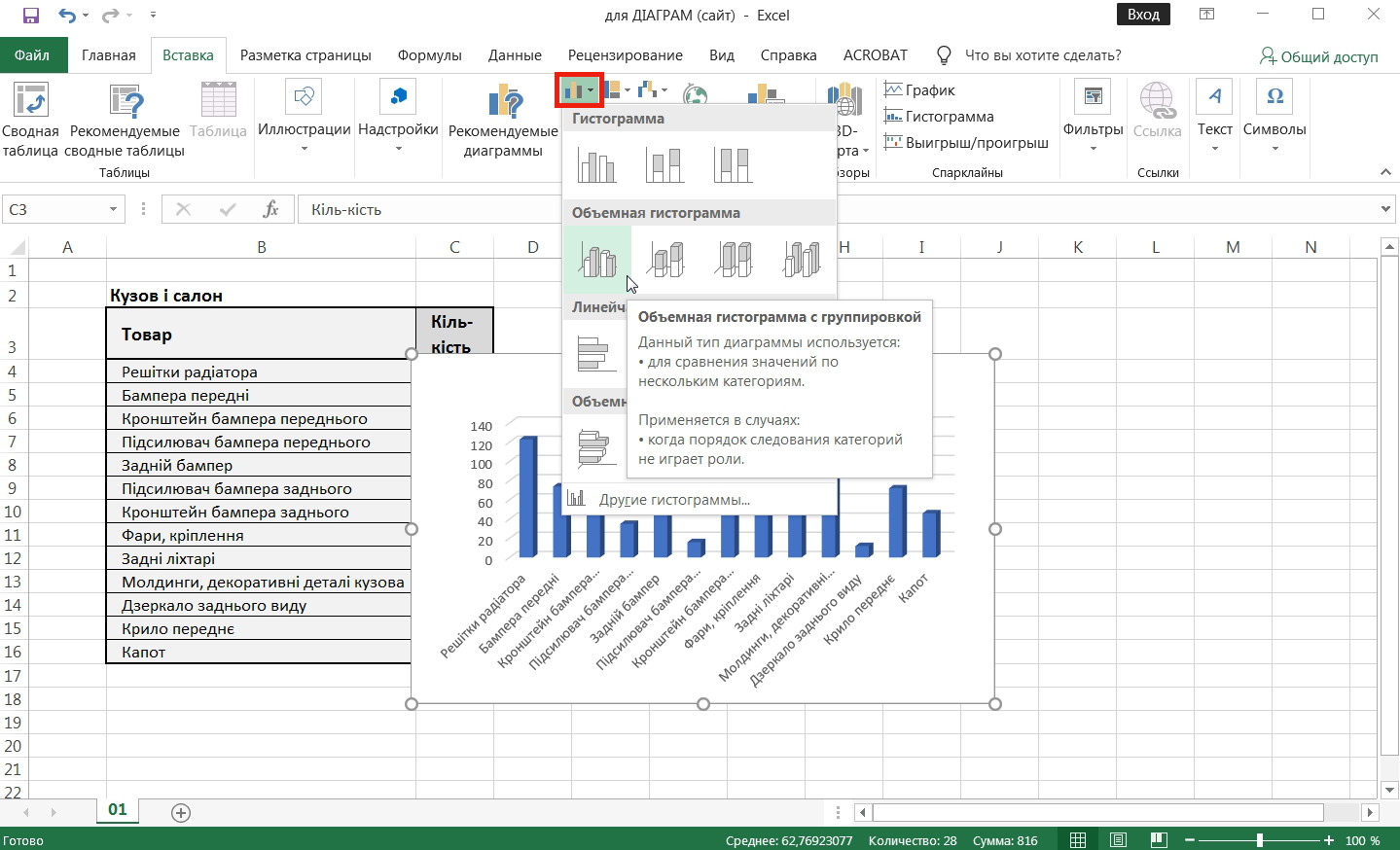Select the 3D stacked column chart icon
The image size is (1400, 850).
tap(665, 260)
